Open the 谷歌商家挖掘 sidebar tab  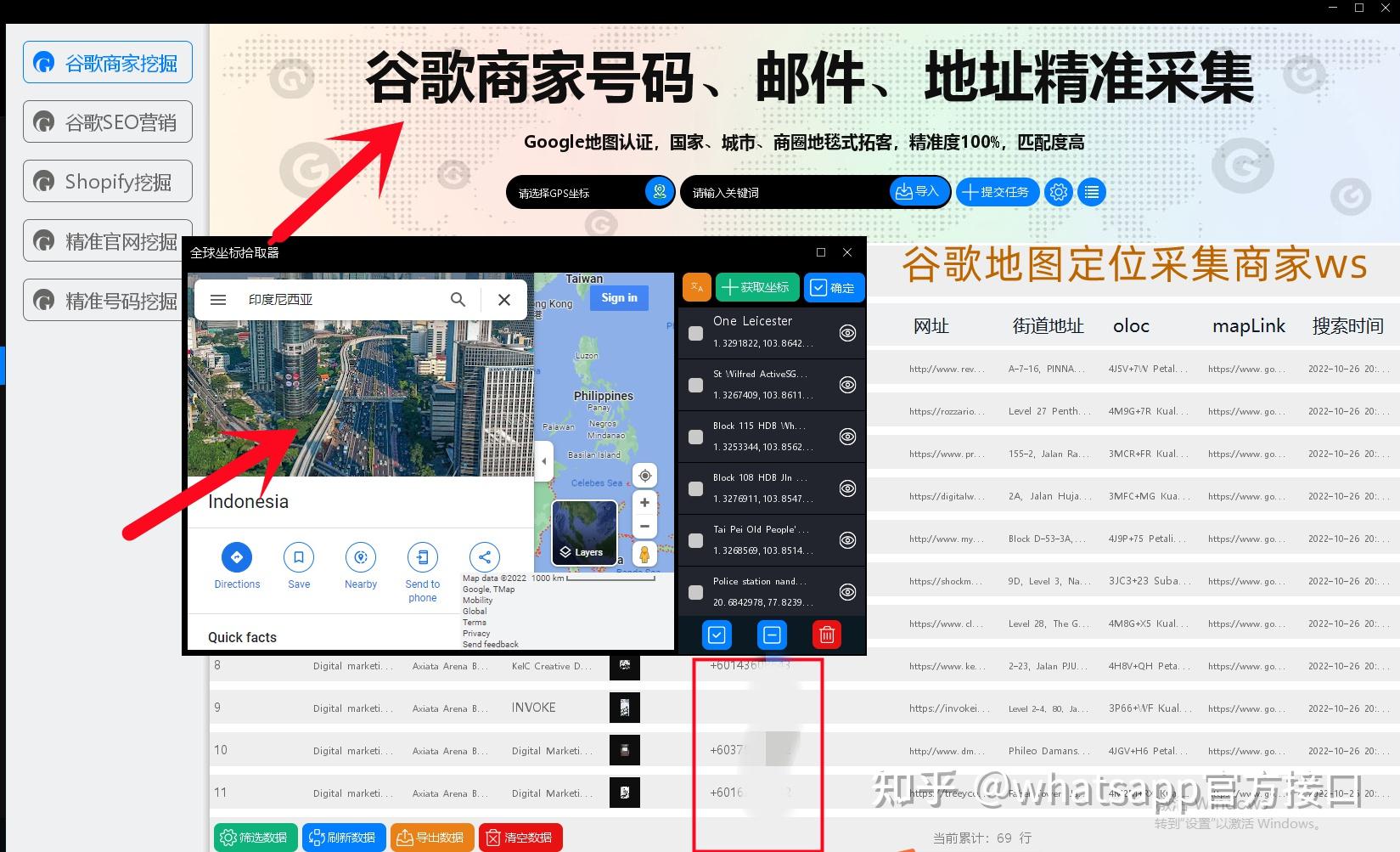(108, 63)
